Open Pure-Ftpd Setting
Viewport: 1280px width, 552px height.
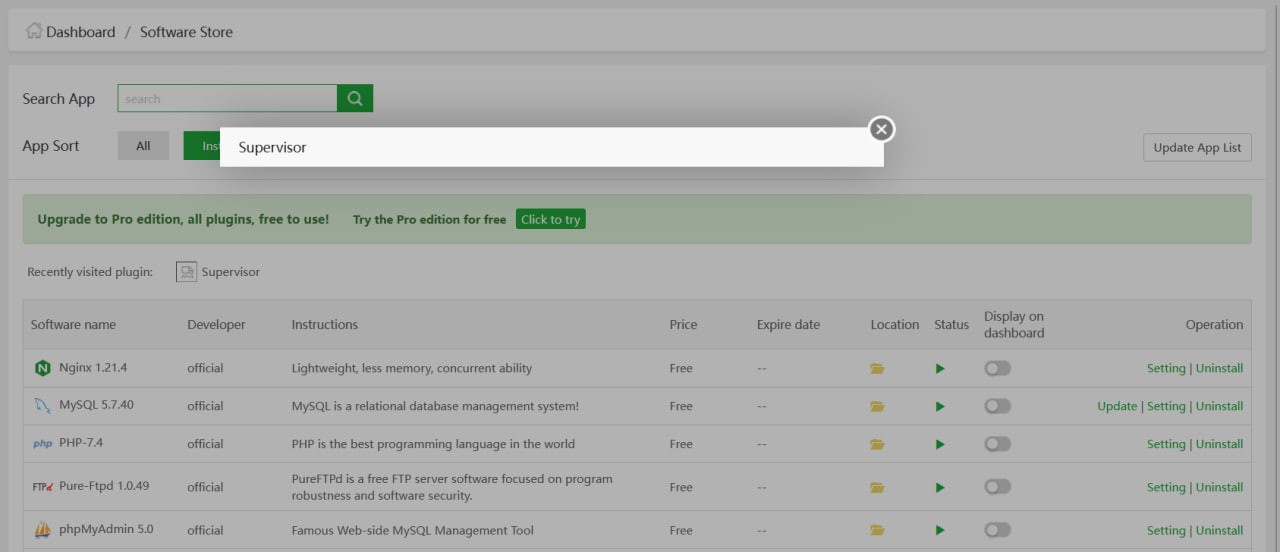[1166, 487]
